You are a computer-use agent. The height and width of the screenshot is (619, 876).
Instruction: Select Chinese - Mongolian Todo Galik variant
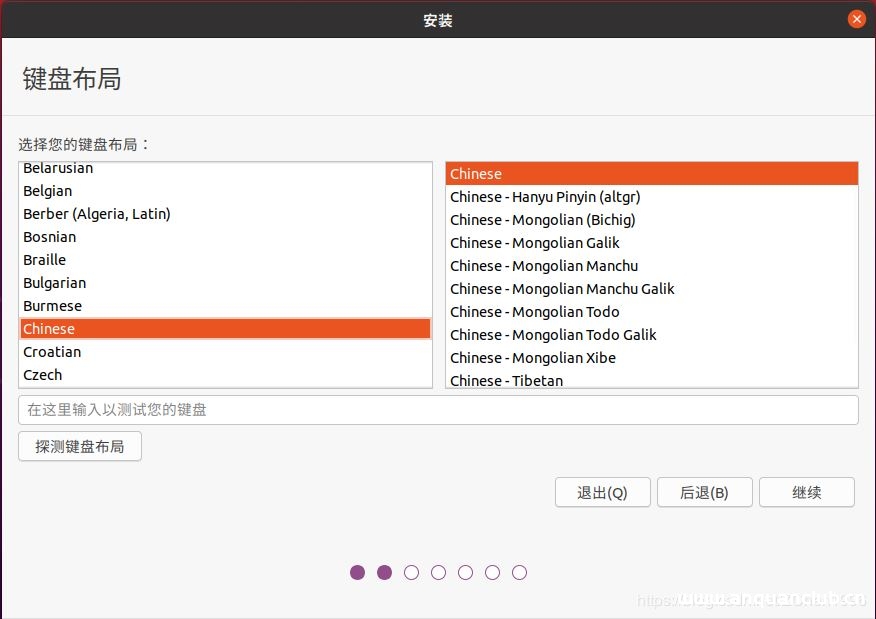click(553, 334)
